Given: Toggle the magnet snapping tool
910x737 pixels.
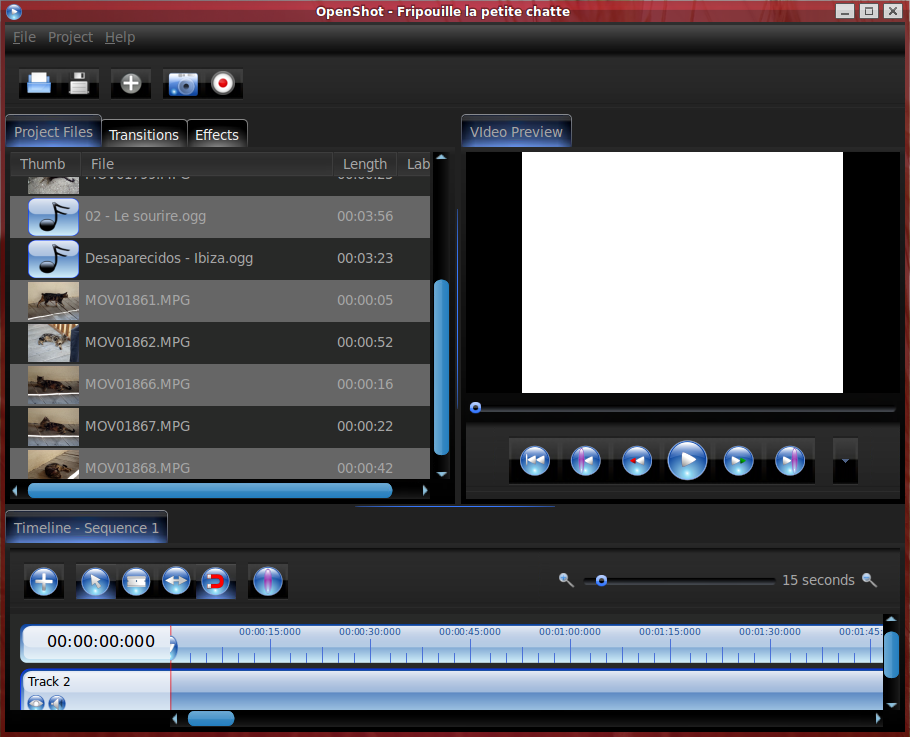Looking at the screenshot, I should [x=215, y=581].
